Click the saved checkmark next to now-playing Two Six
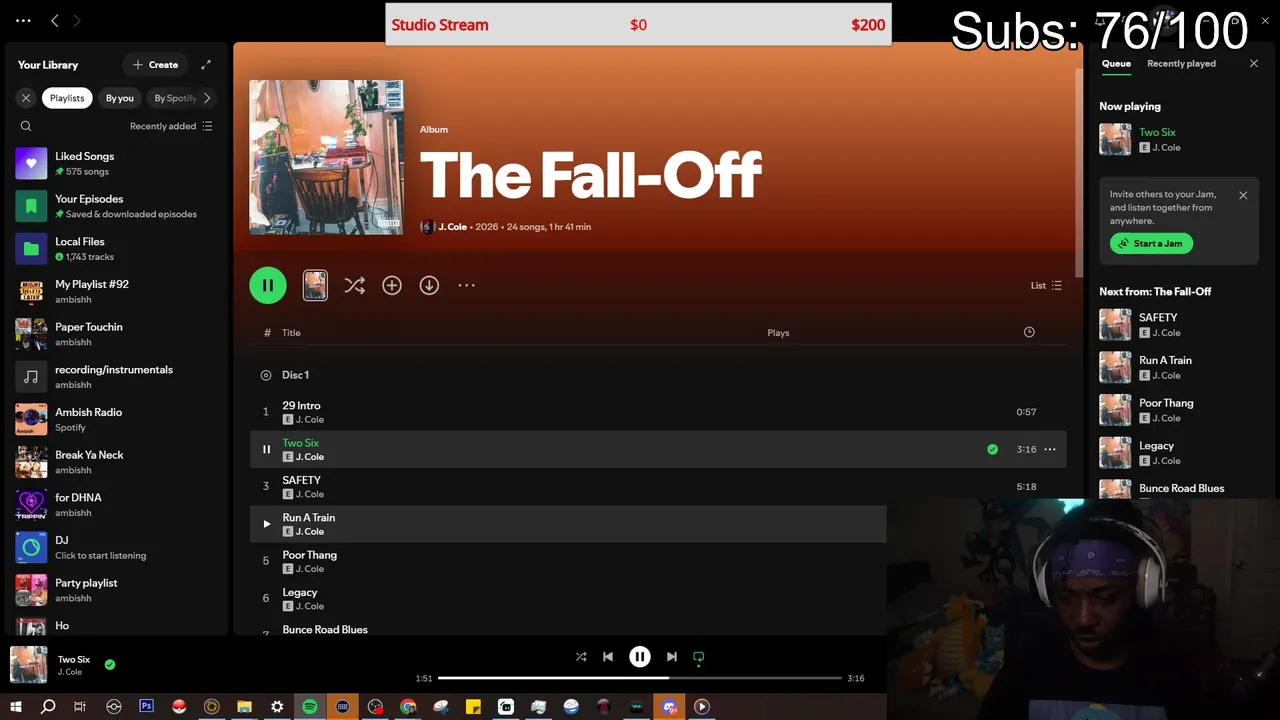This screenshot has width=1280, height=720. [110, 664]
